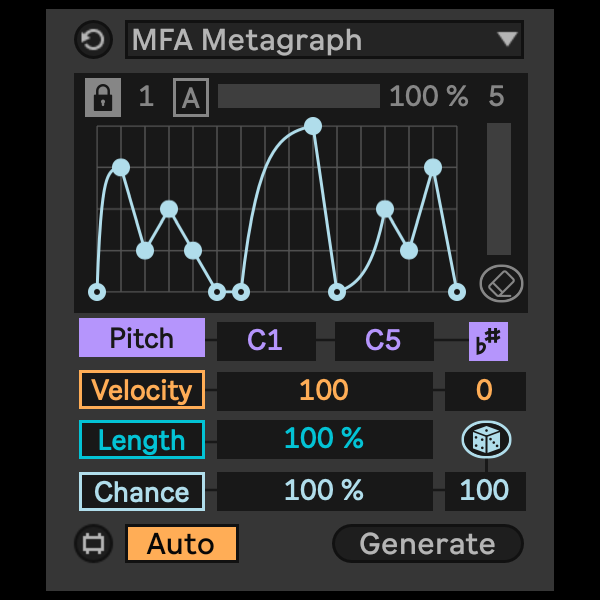
Task: Click the vertical slider beside the graph
Action: (498, 189)
